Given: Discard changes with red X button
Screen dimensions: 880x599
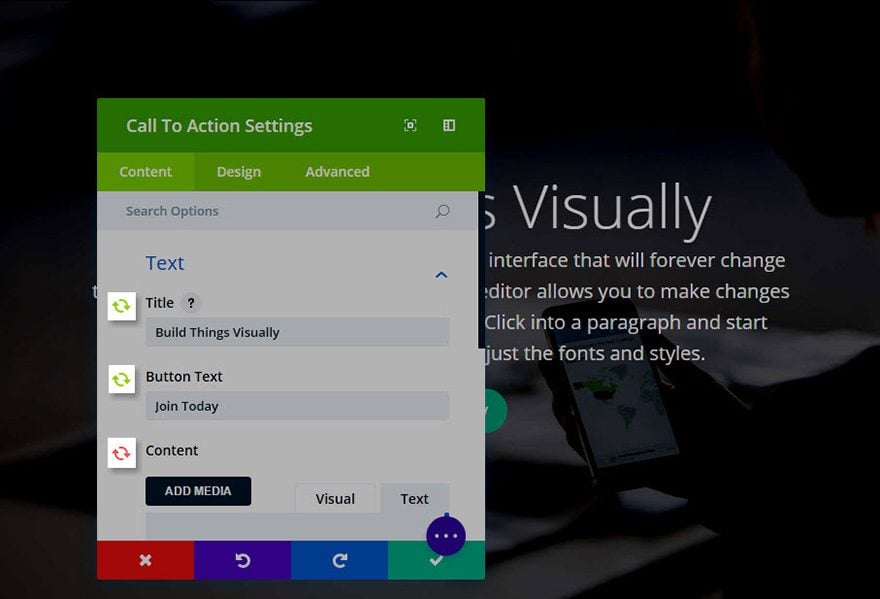Looking at the screenshot, I should (145, 560).
